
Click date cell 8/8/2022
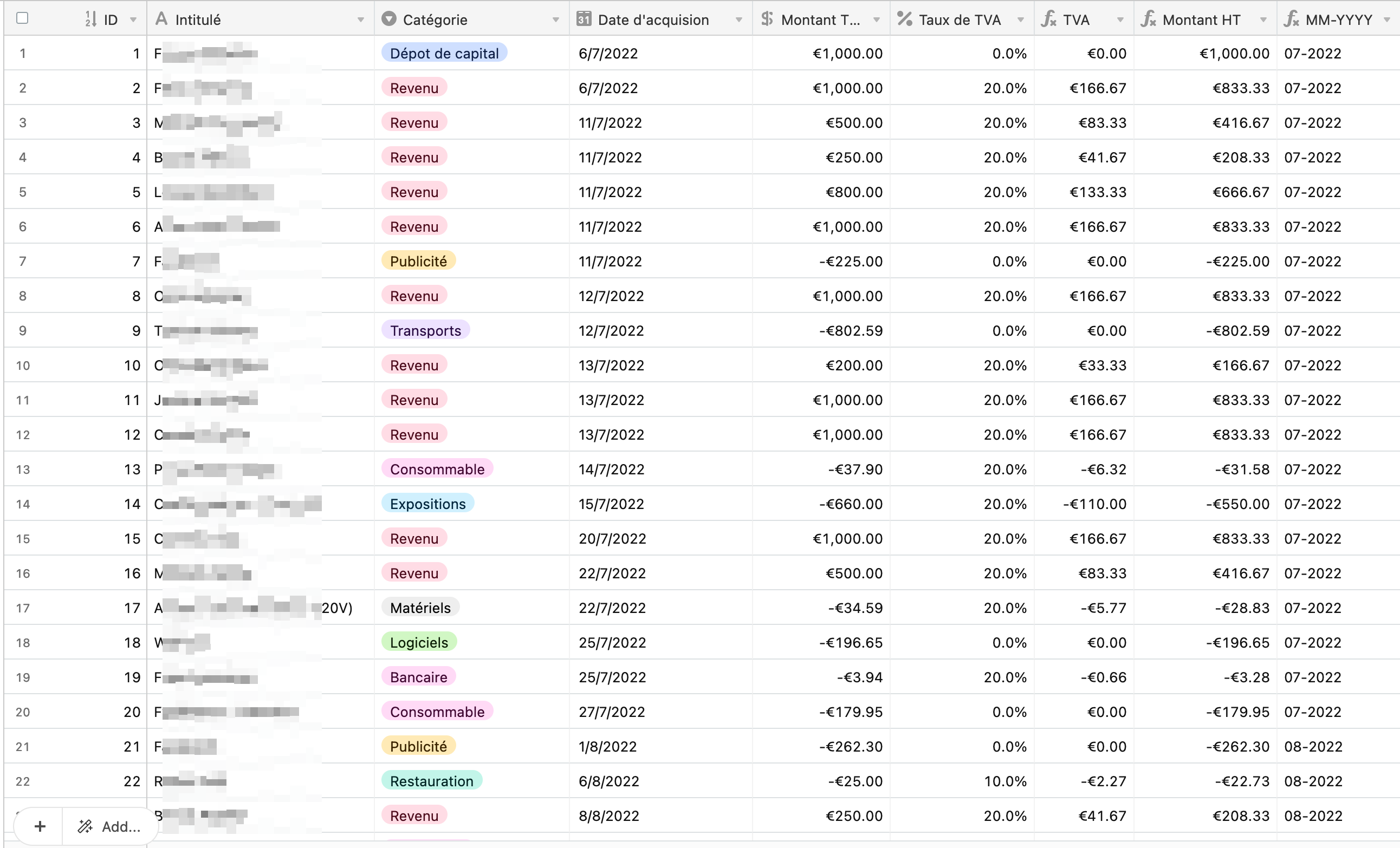click(661, 816)
